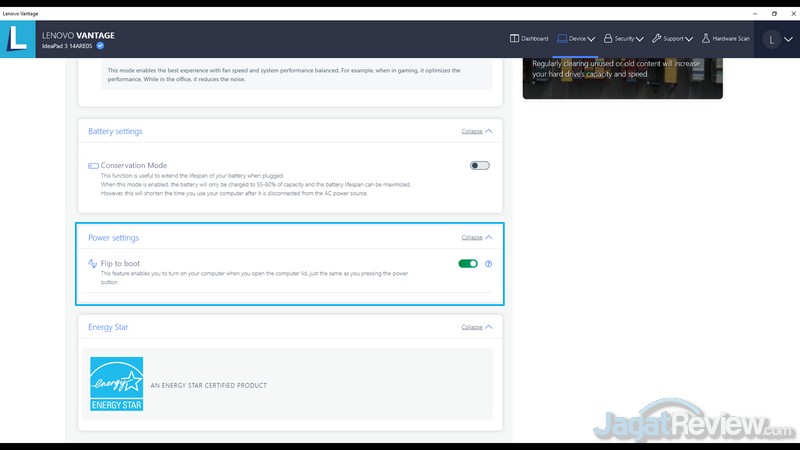Click the LENOVO VANTAGE title
Image resolution: width=800 pixels, height=450 pixels.
(78, 35)
